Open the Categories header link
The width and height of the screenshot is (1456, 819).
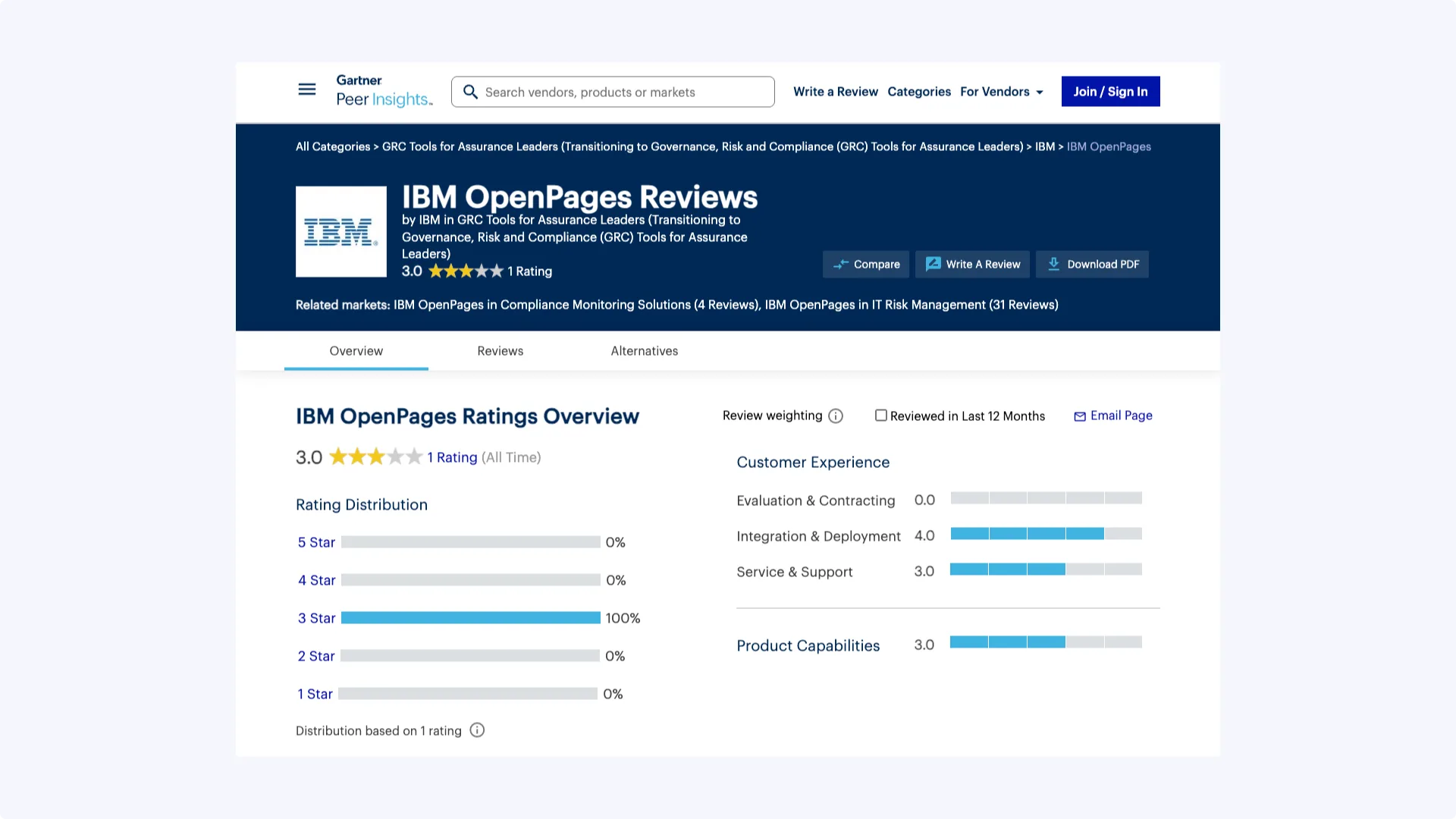coord(918,92)
